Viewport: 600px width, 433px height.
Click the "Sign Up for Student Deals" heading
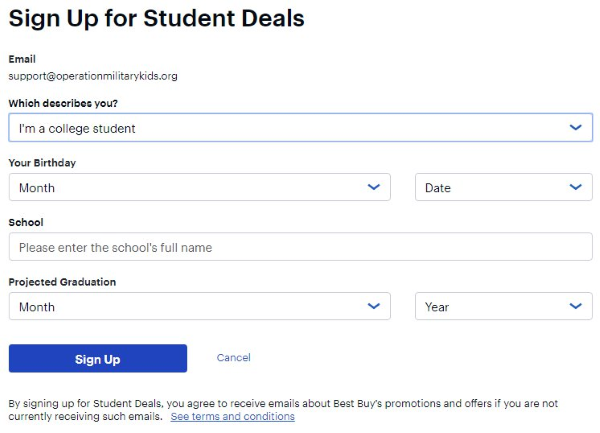(x=157, y=18)
